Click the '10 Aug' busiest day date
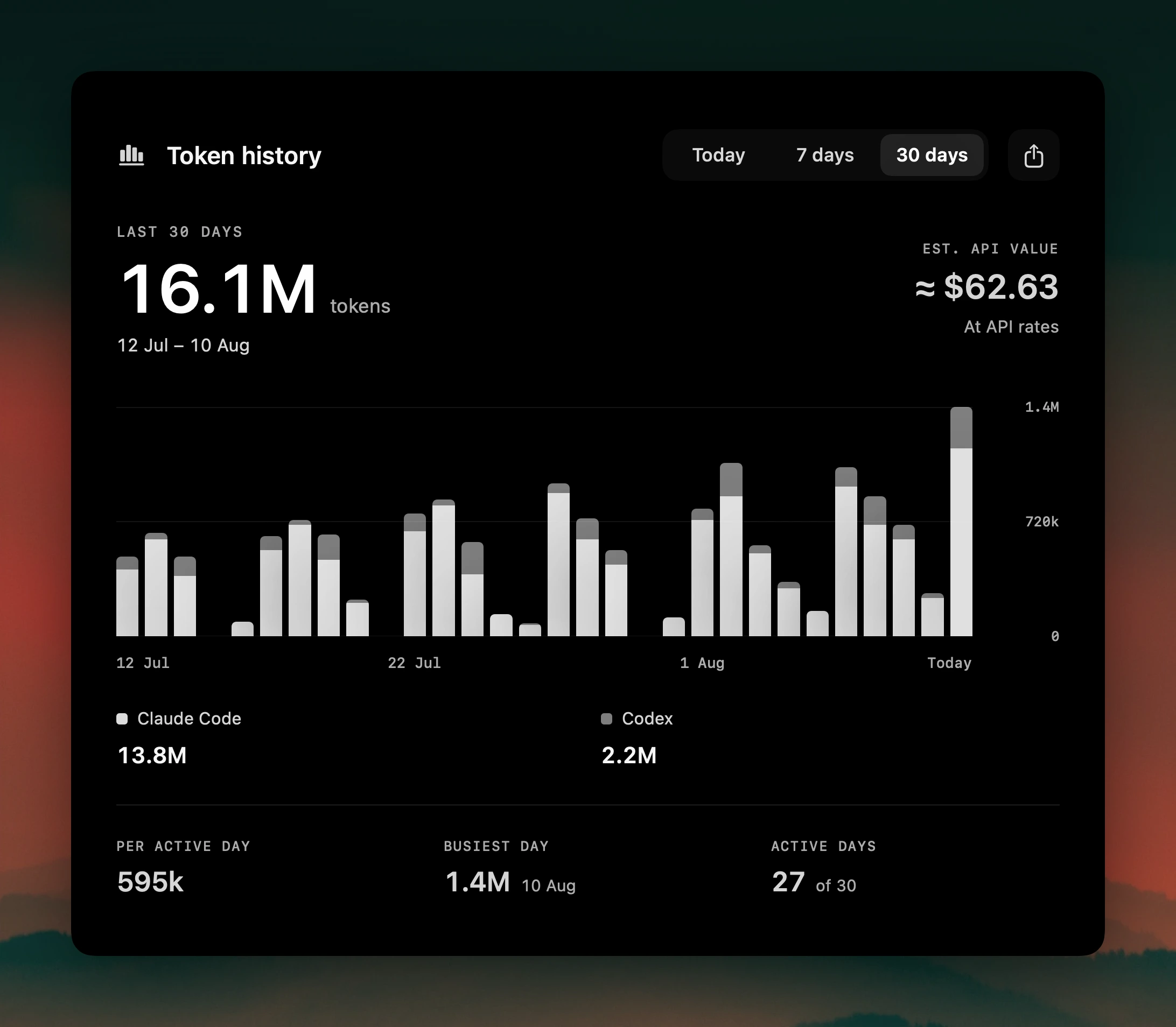Image resolution: width=1176 pixels, height=1027 pixels. pos(549,885)
